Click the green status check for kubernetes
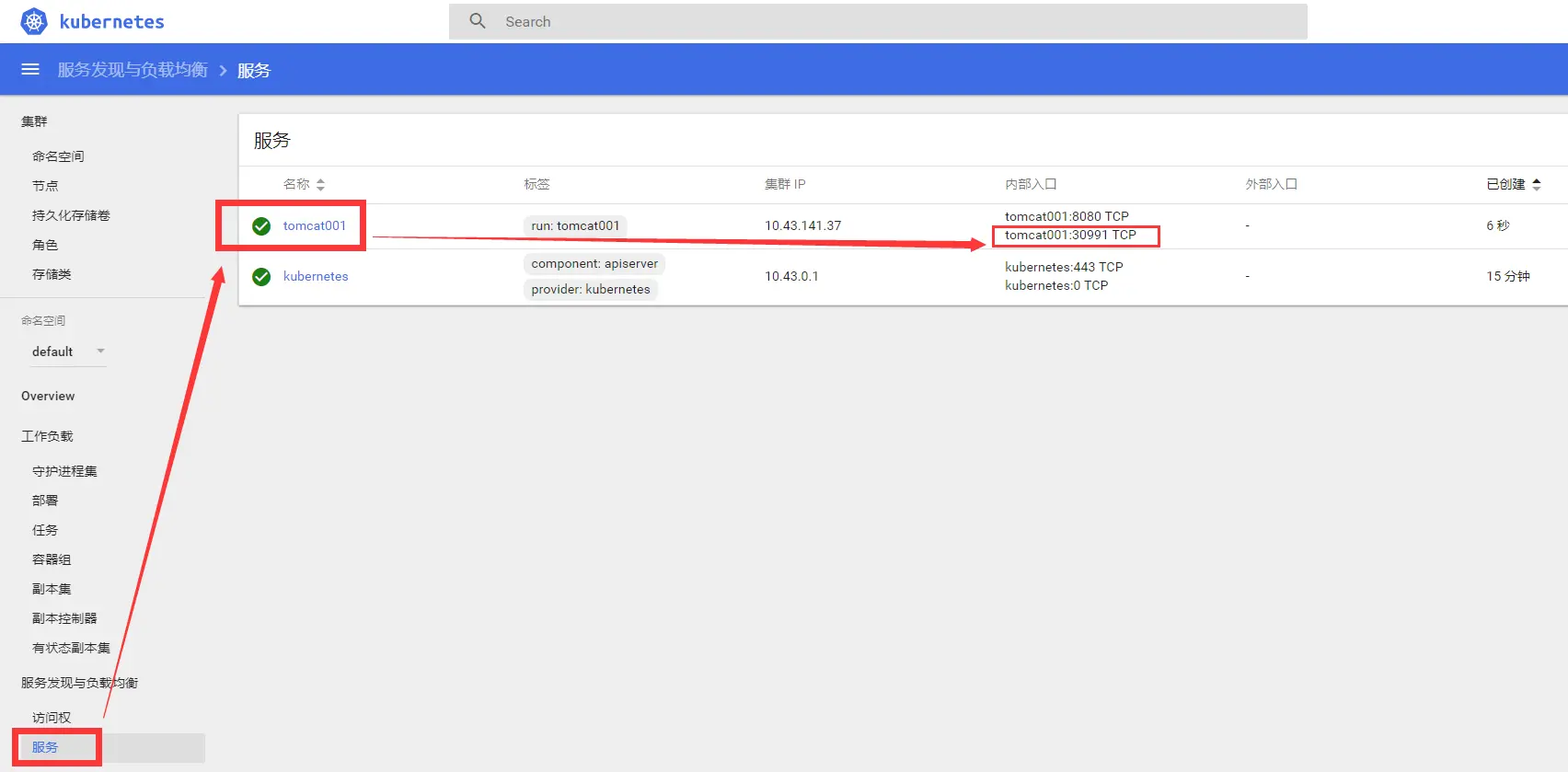 click(261, 276)
